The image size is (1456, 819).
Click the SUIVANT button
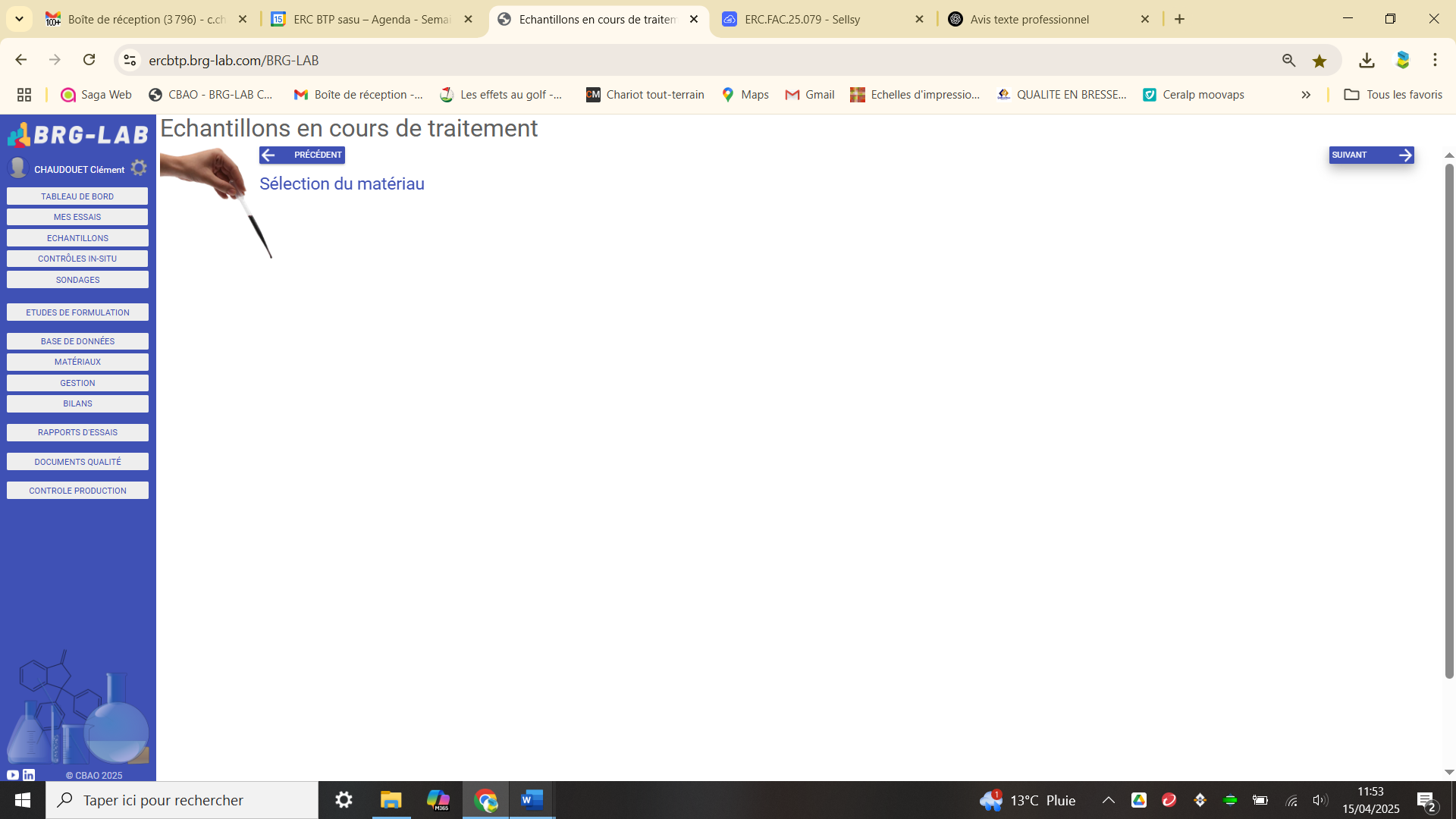pos(1371,155)
